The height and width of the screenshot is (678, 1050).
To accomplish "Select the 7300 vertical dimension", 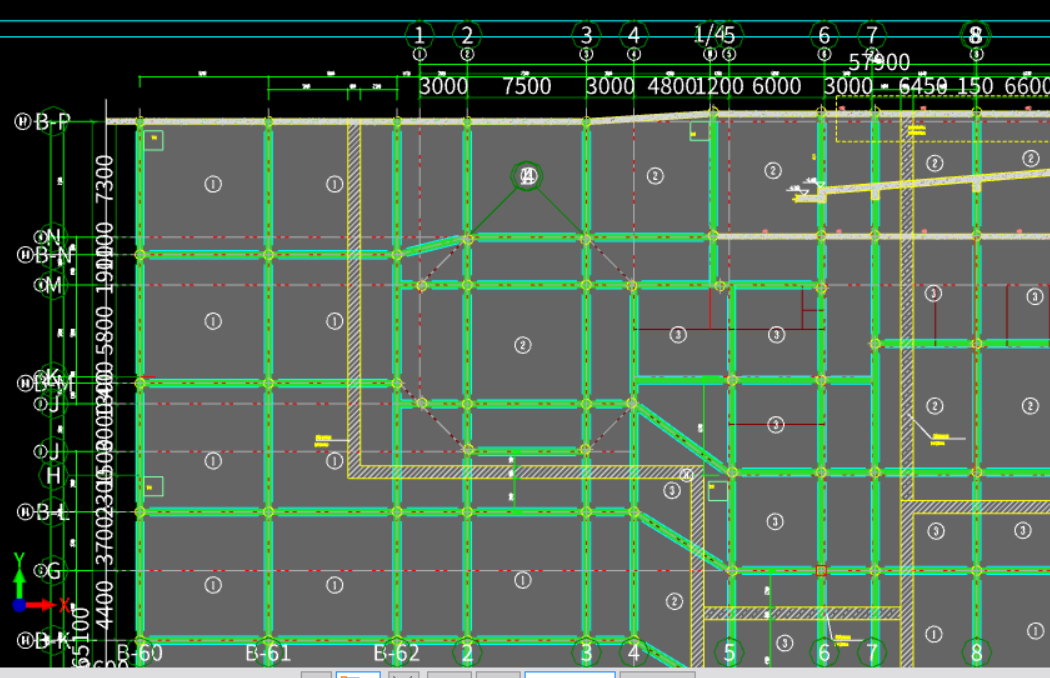I will (104, 178).
